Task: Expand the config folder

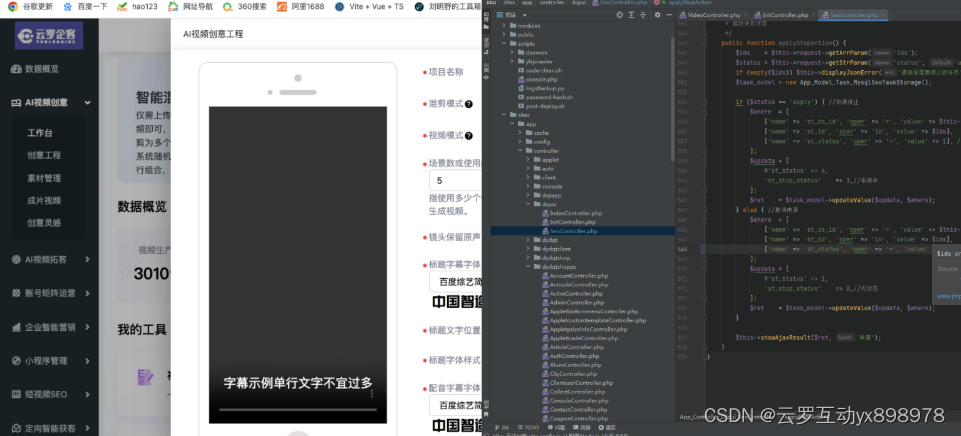Action: [520, 142]
